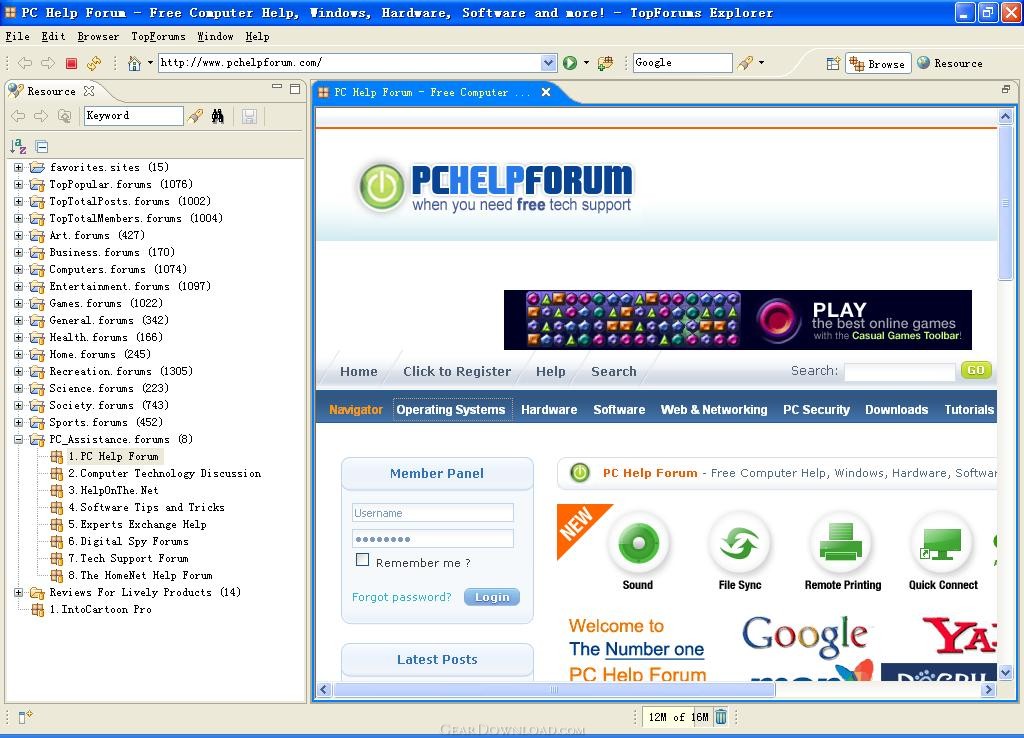Click the vertical scrollbar down arrow
This screenshot has width=1024, height=738.
(1005, 671)
